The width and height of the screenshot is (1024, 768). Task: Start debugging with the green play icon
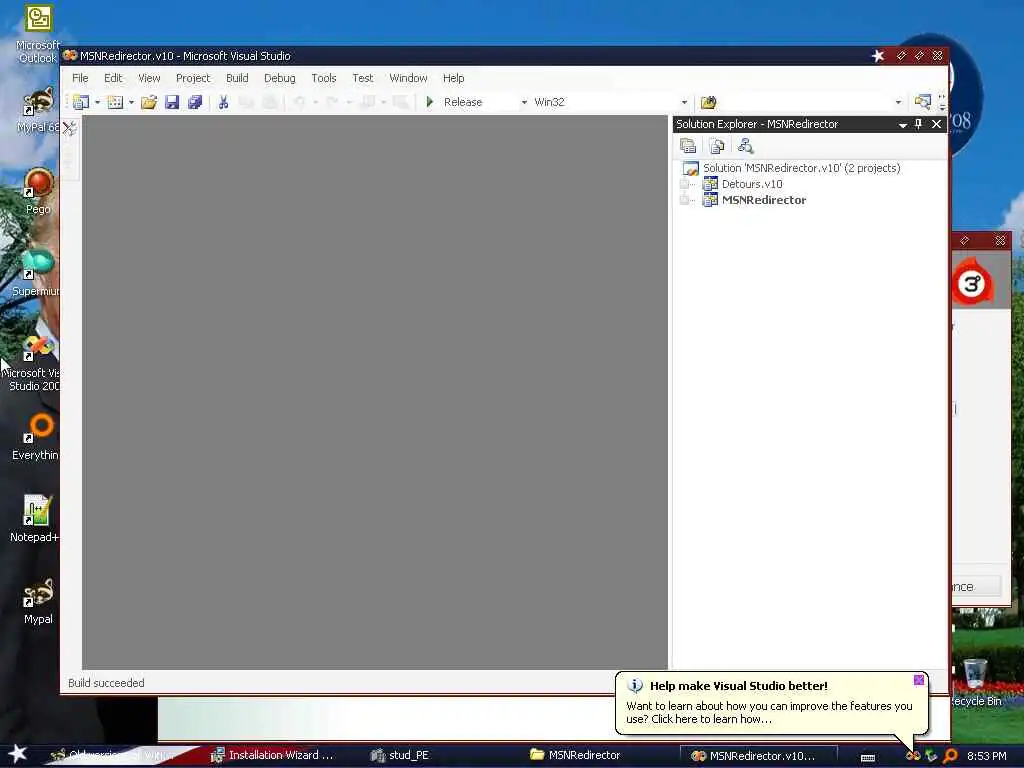(x=430, y=102)
